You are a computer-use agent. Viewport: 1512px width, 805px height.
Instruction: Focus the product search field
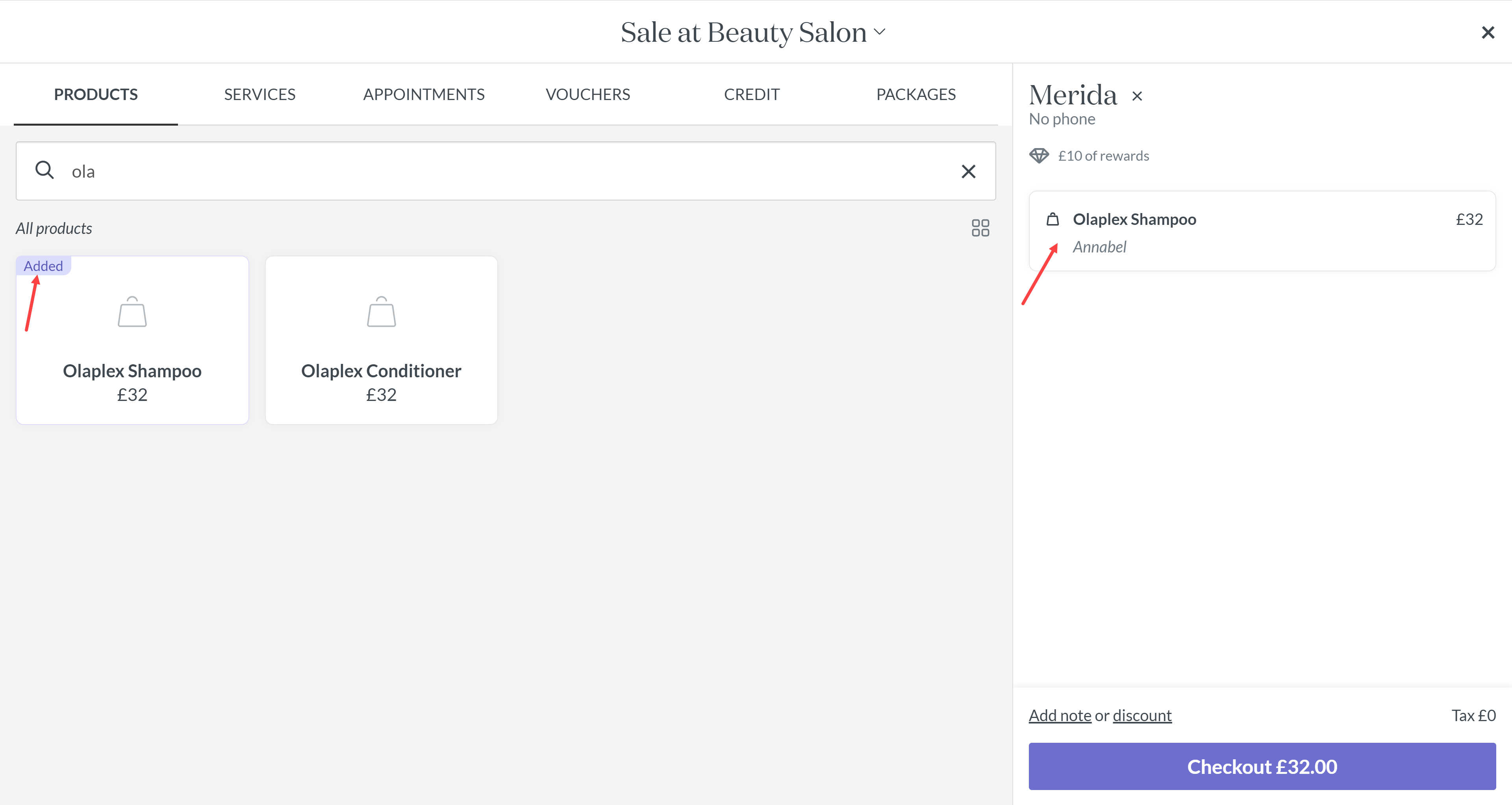coord(505,171)
